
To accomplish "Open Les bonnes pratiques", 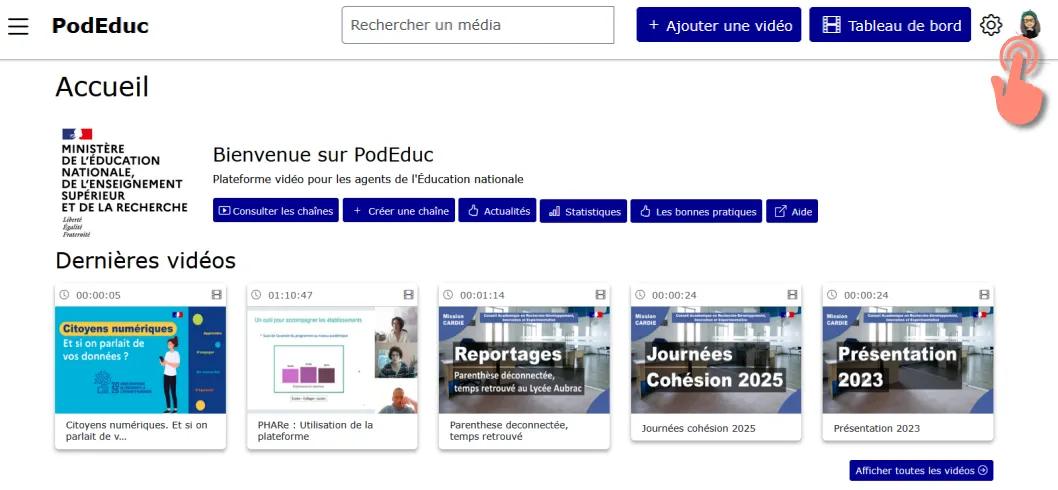I will (x=696, y=211).
